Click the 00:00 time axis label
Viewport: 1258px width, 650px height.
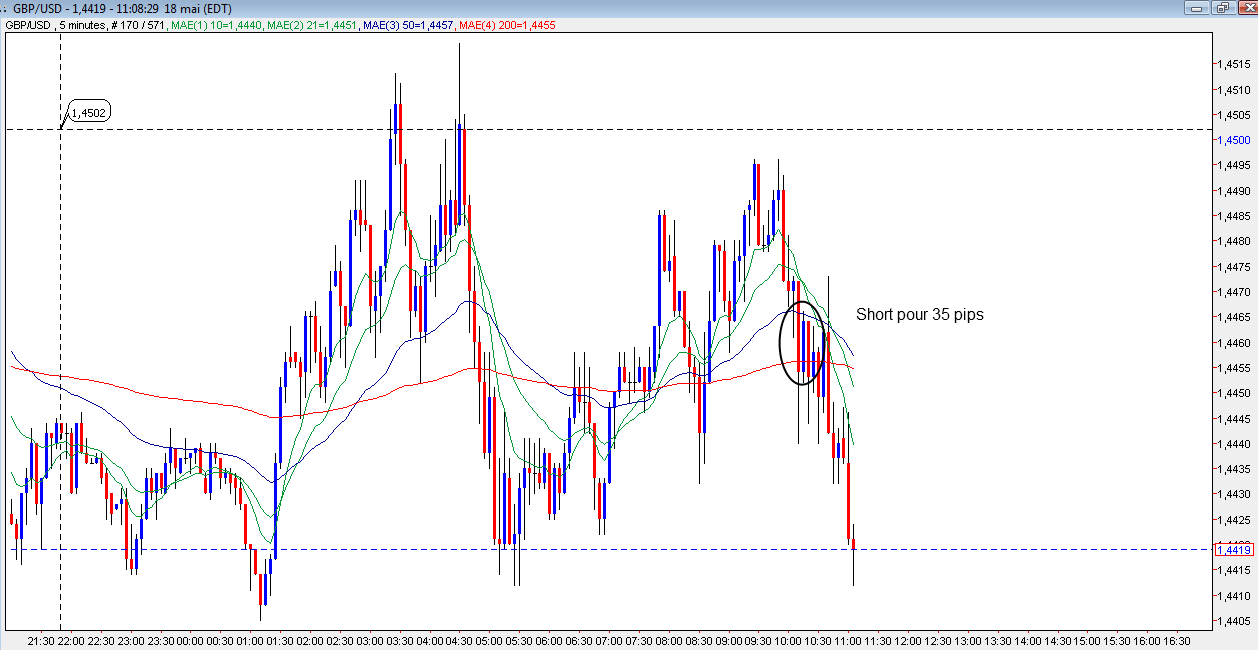(191, 641)
